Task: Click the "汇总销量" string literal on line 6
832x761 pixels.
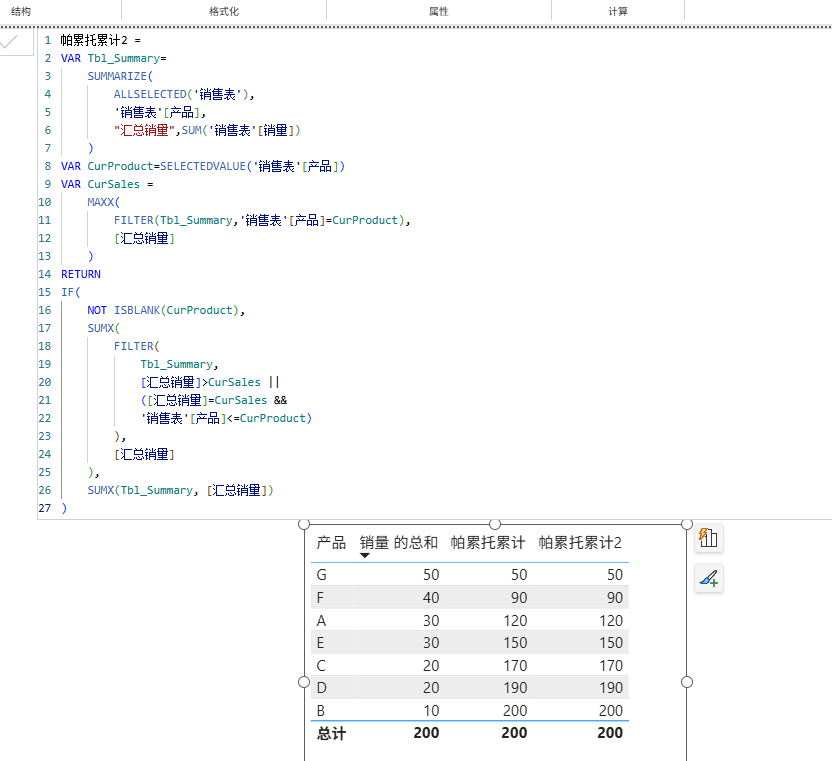Action: [x=144, y=130]
